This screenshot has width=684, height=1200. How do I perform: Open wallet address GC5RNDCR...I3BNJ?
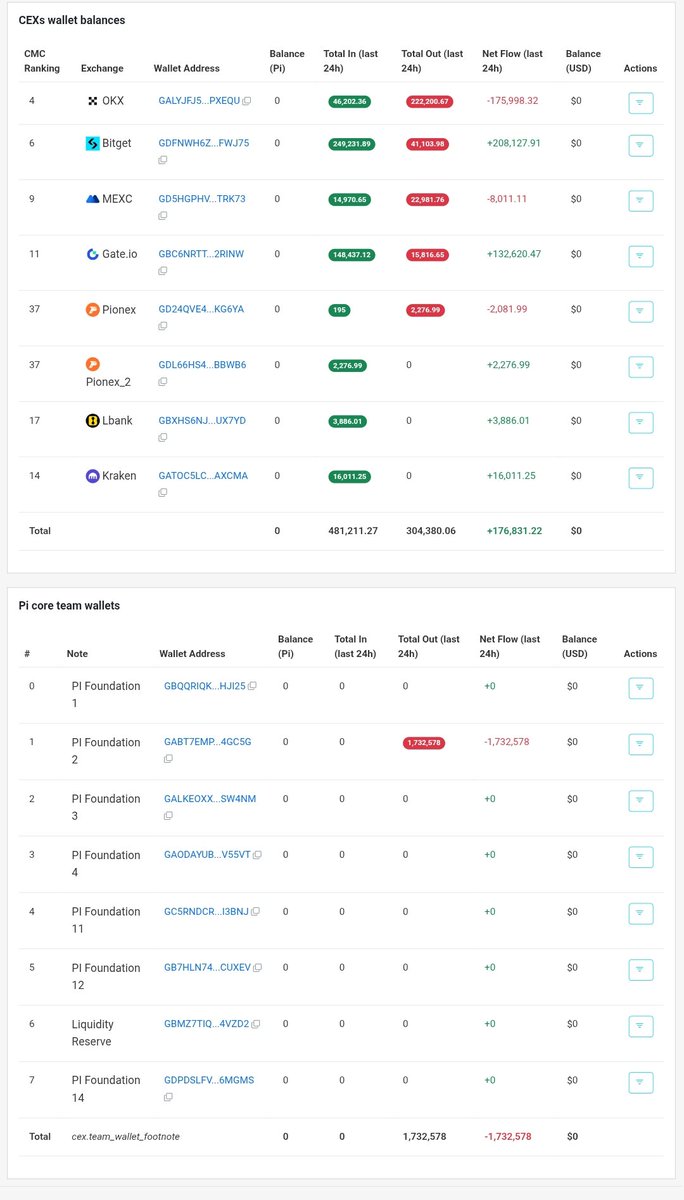(206, 911)
